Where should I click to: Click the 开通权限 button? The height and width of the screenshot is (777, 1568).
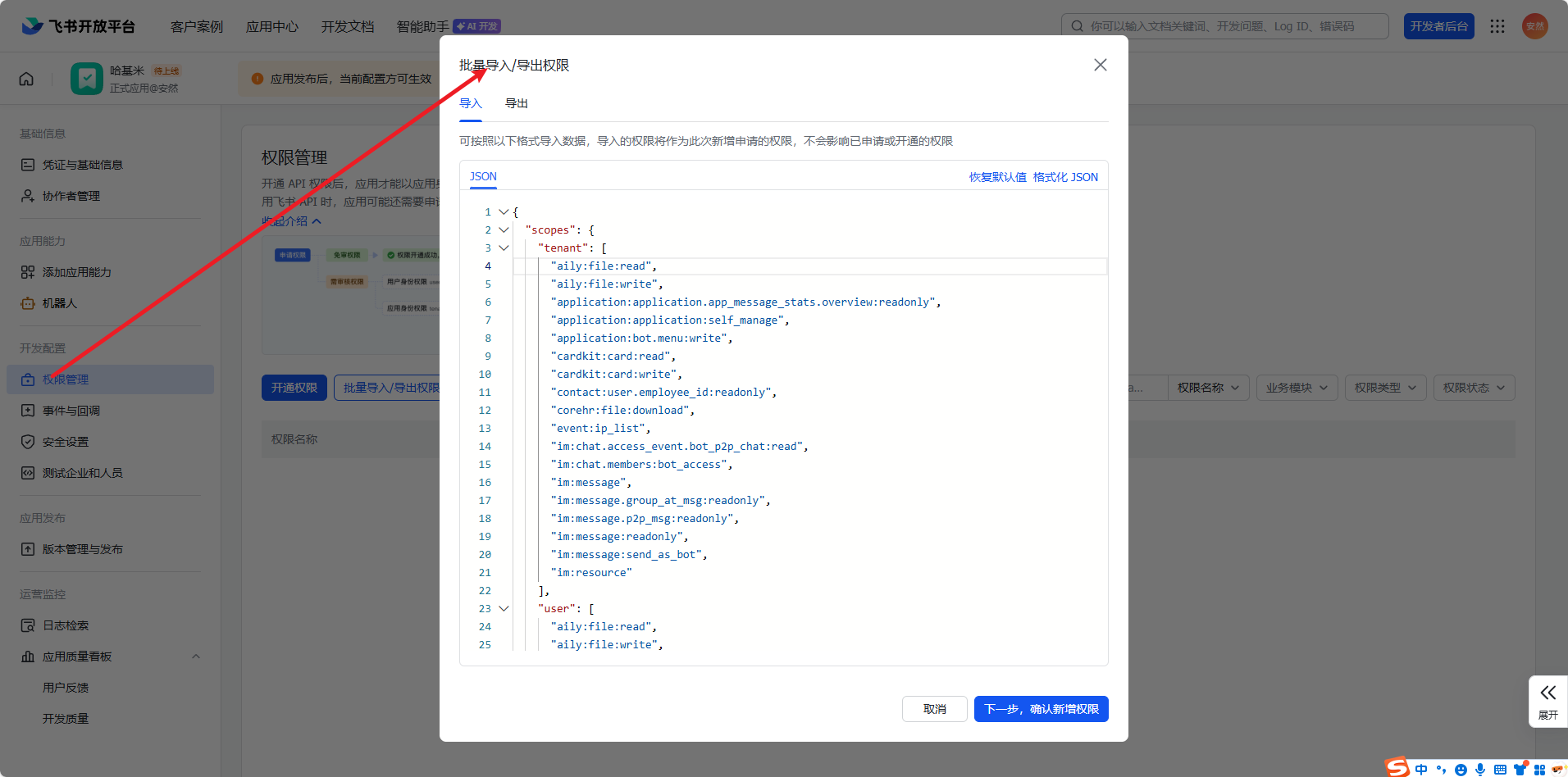294,388
